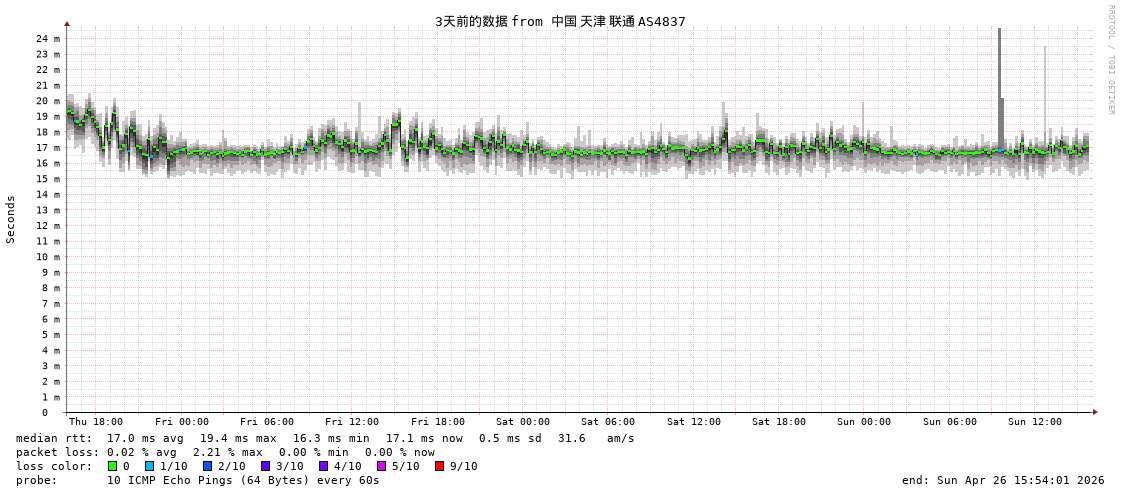This screenshot has width=1121, height=494.
Task: Click the Sun 06:00 time axis label
Action: (x=950, y=422)
